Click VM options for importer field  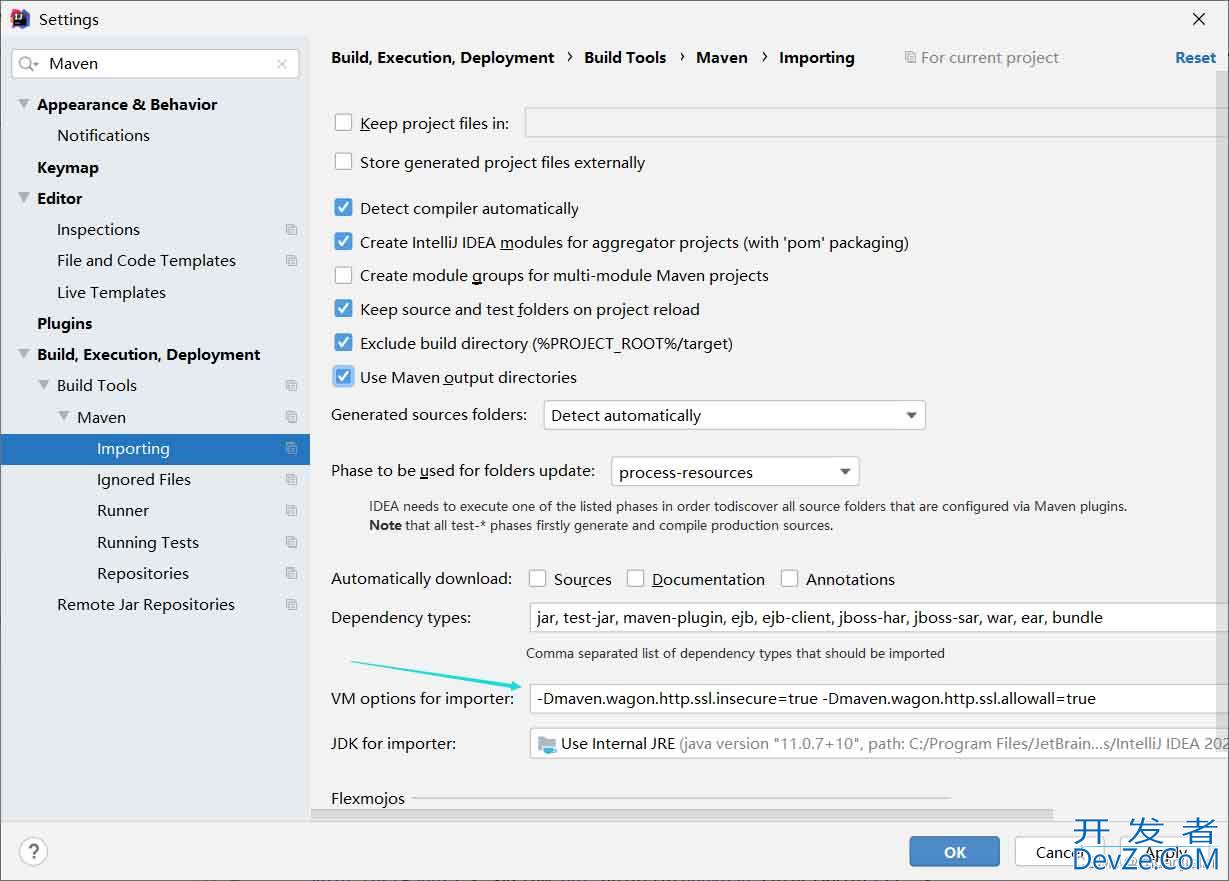click(879, 698)
